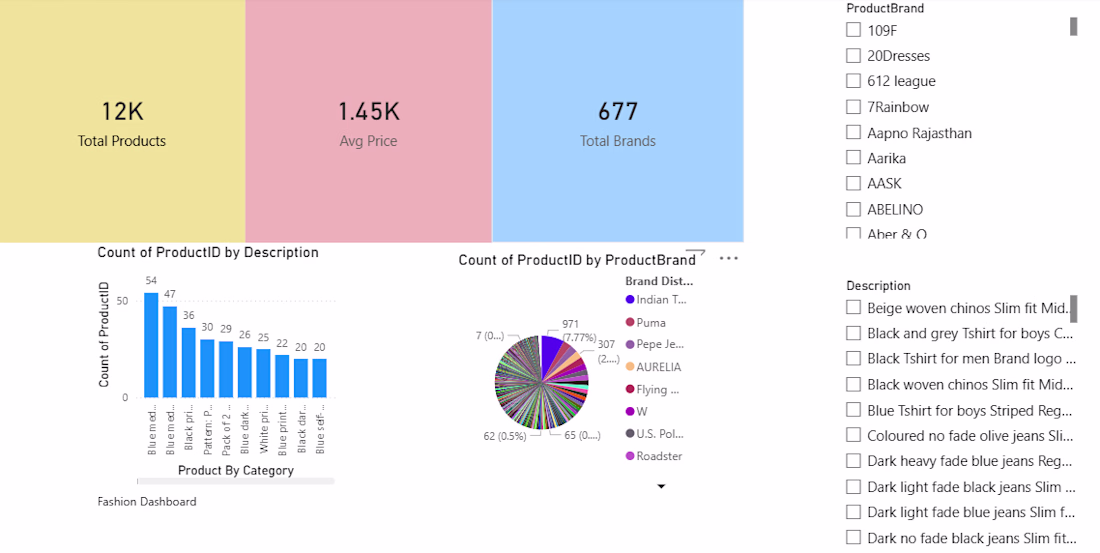Select the bar labeled 36
The height and width of the screenshot is (553, 1100).
(x=189, y=362)
